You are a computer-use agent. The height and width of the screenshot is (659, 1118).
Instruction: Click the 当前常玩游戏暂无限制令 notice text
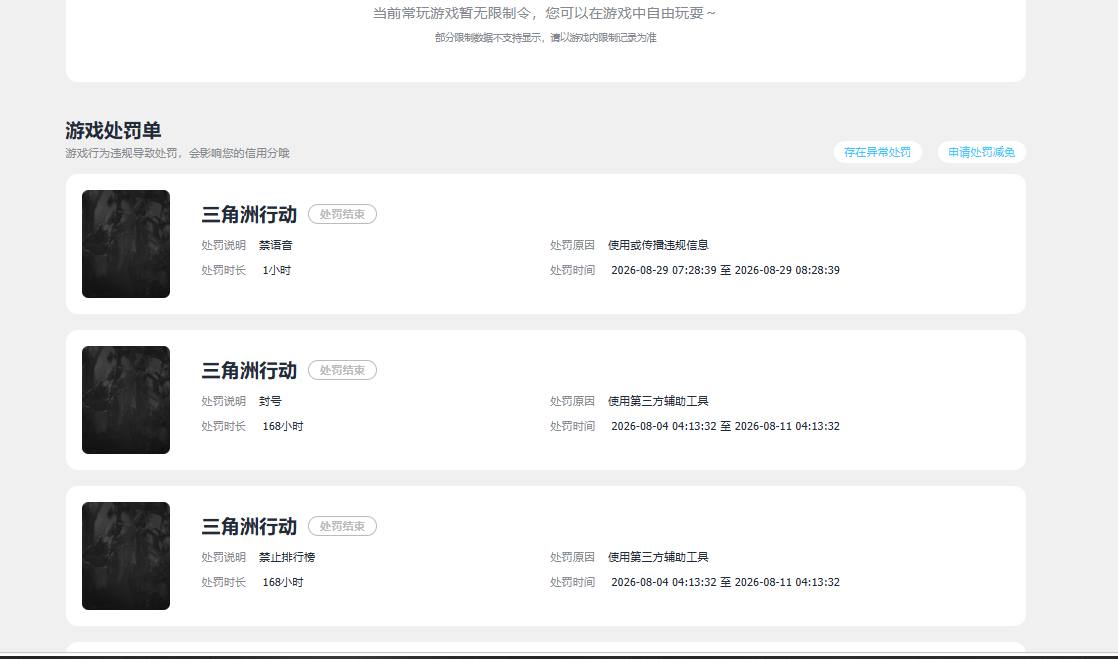545,13
